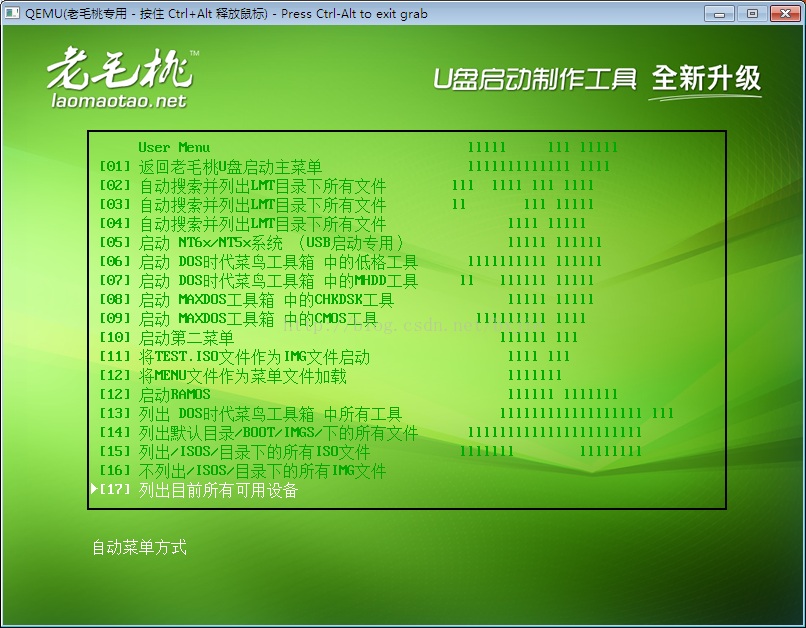Image resolution: width=806 pixels, height=628 pixels.
Task: Click the User Menu heading
Action: pyautogui.click(x=174, y=147)
